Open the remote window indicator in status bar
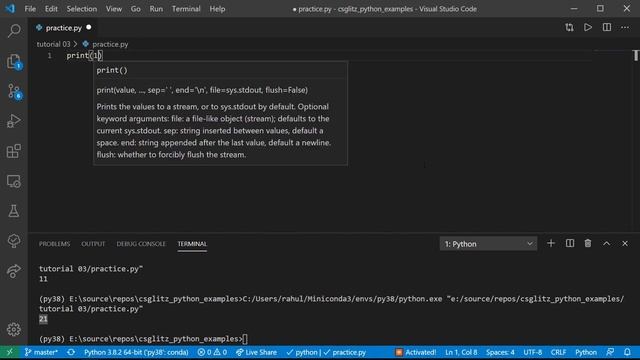640x360 pixels. (x=10, y=352)
